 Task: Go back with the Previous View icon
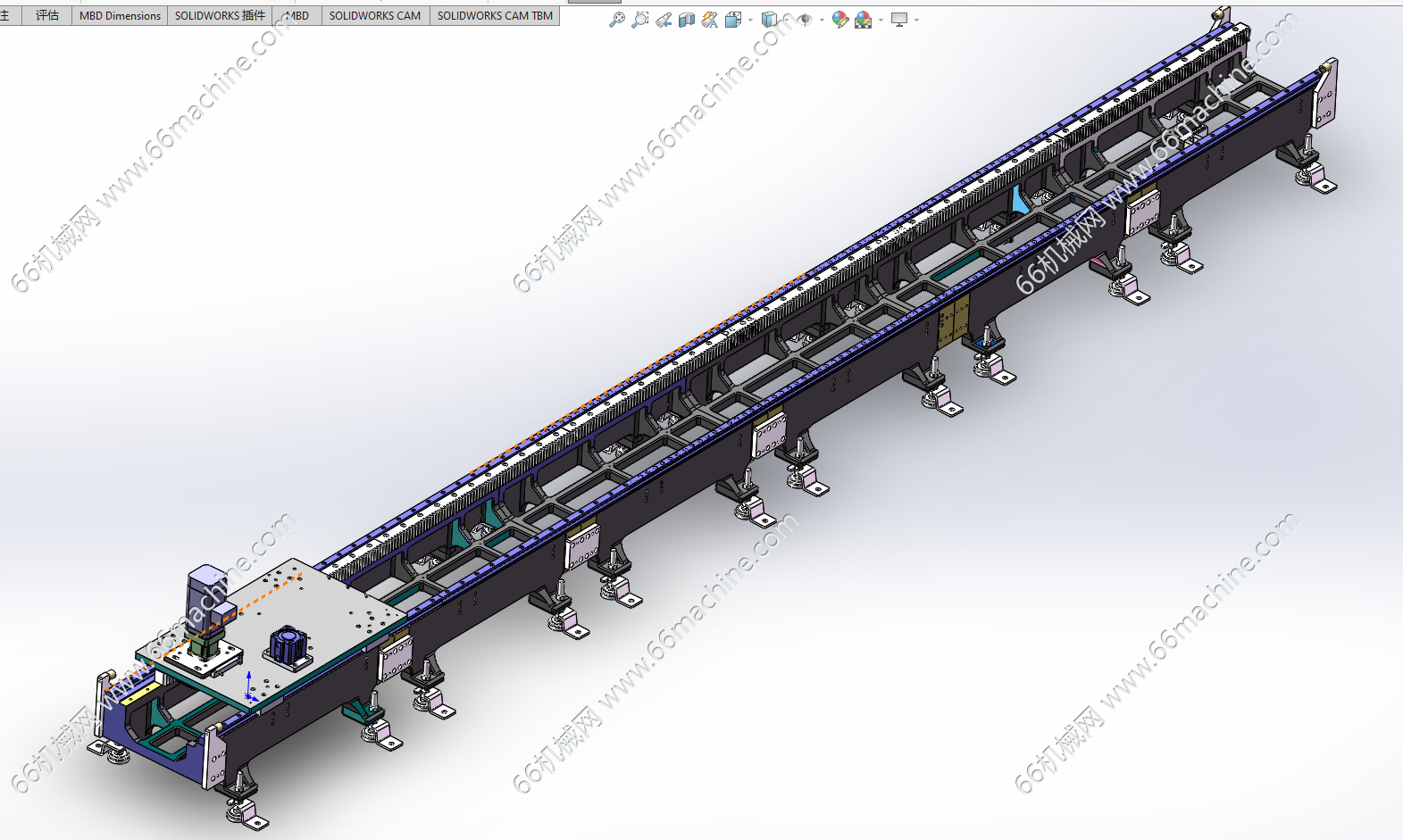pyautogui.click(x=663, y=20)
